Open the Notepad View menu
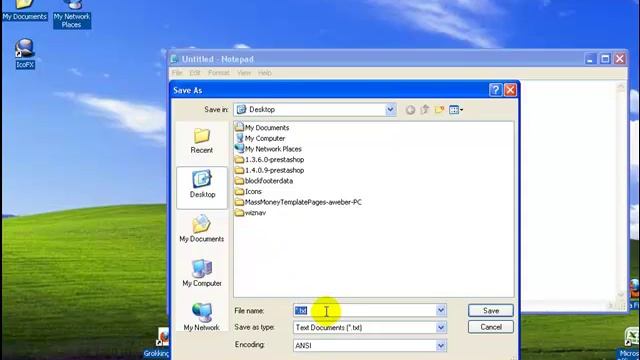 point(244,73)
